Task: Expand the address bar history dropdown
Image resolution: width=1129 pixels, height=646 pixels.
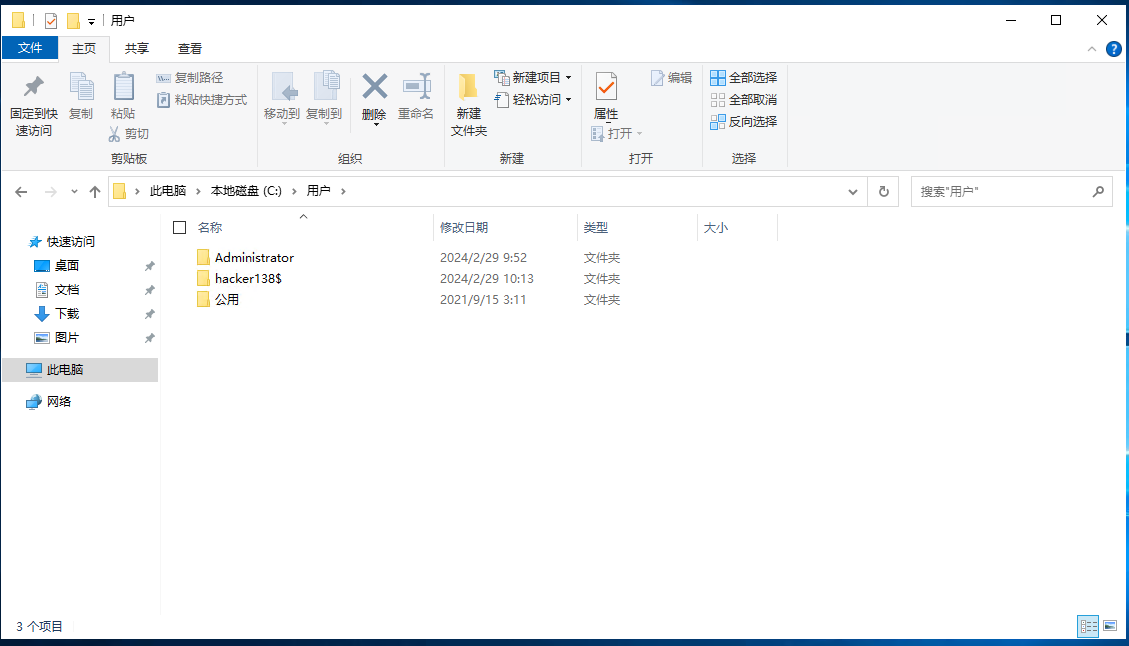Action: 853,192
